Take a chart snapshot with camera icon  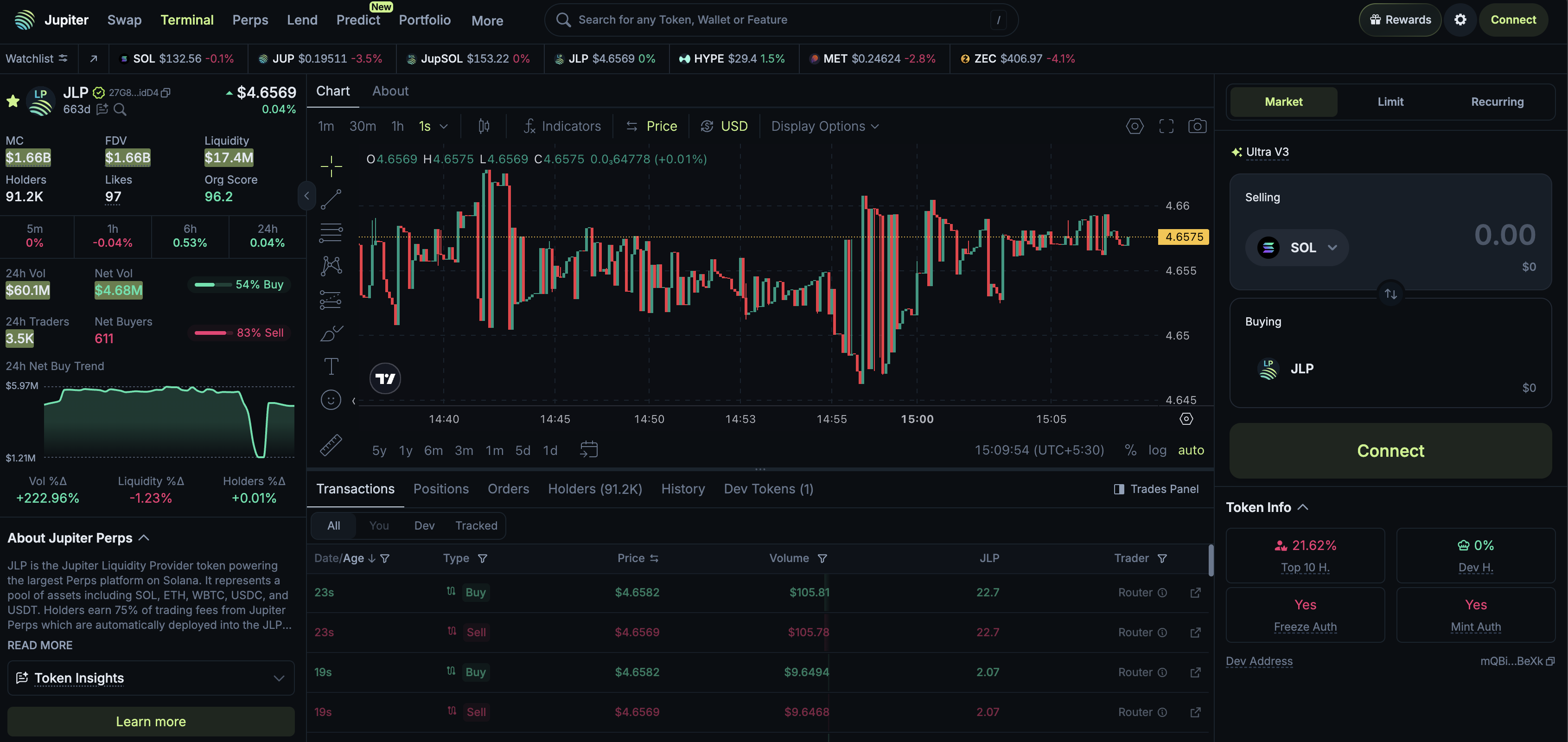[1197, 126]
